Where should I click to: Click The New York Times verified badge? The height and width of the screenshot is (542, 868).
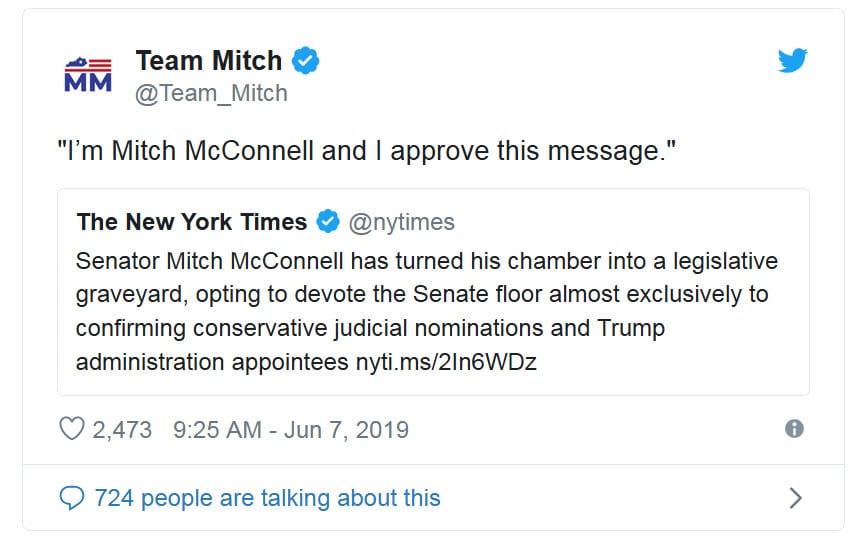(328, 221)
